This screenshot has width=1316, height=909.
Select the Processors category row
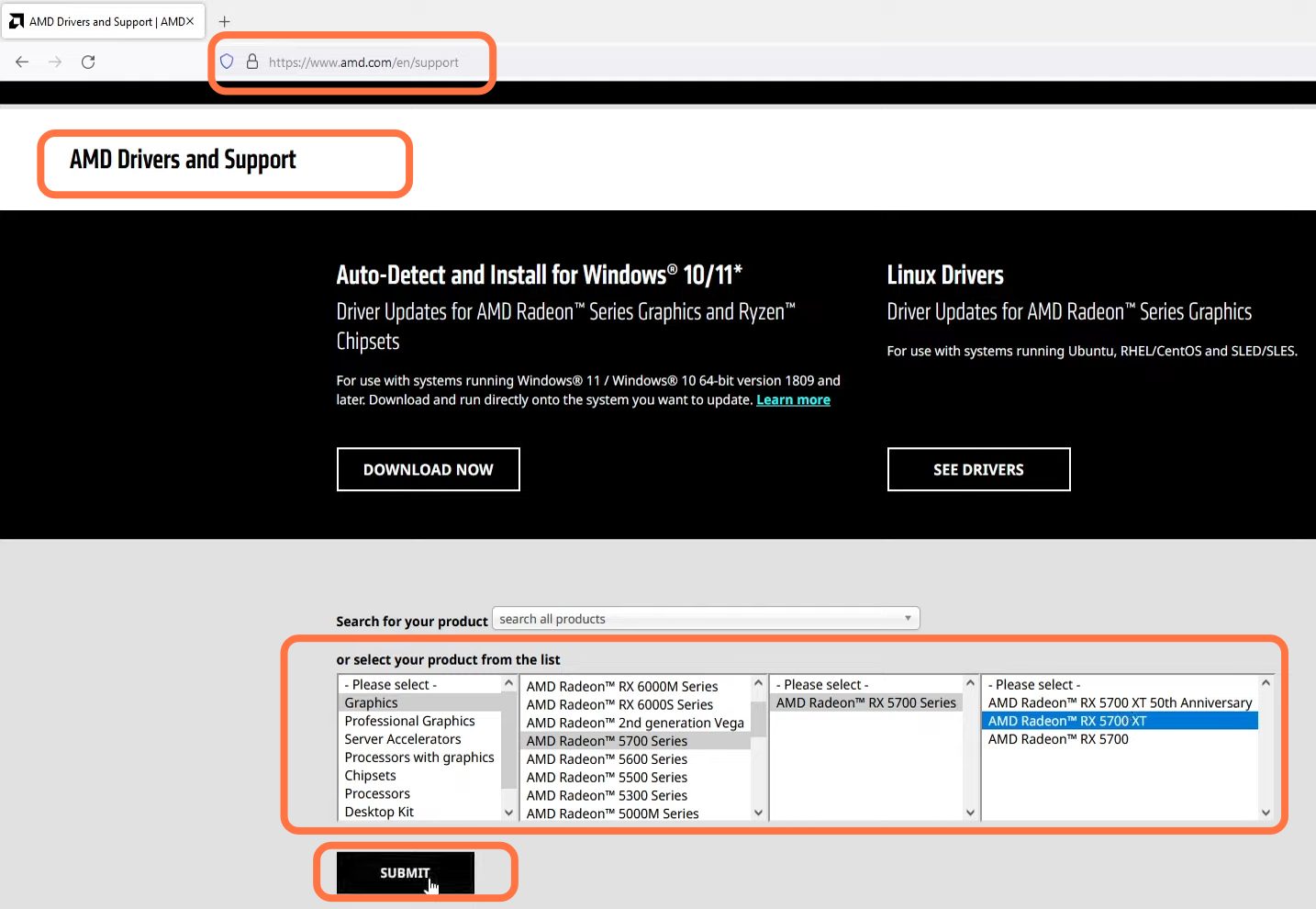click(420, 794)
